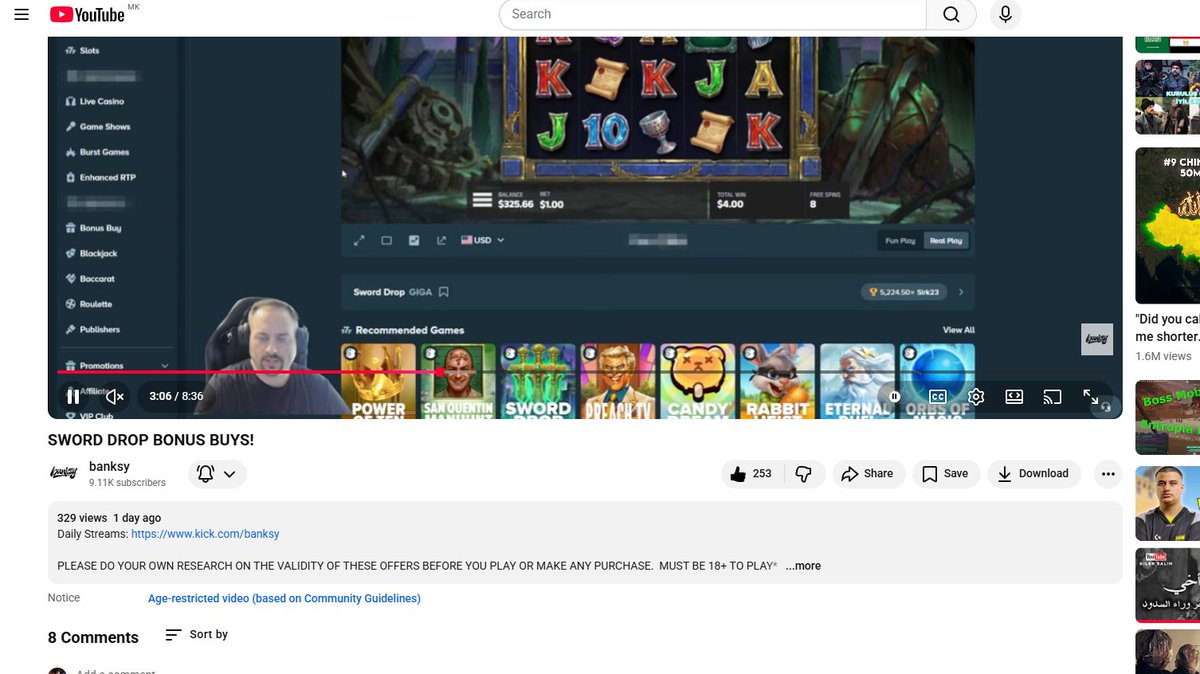Go to YouTube home via logo
This screenshot has width=1200, height=674.
tap(87, 14)
